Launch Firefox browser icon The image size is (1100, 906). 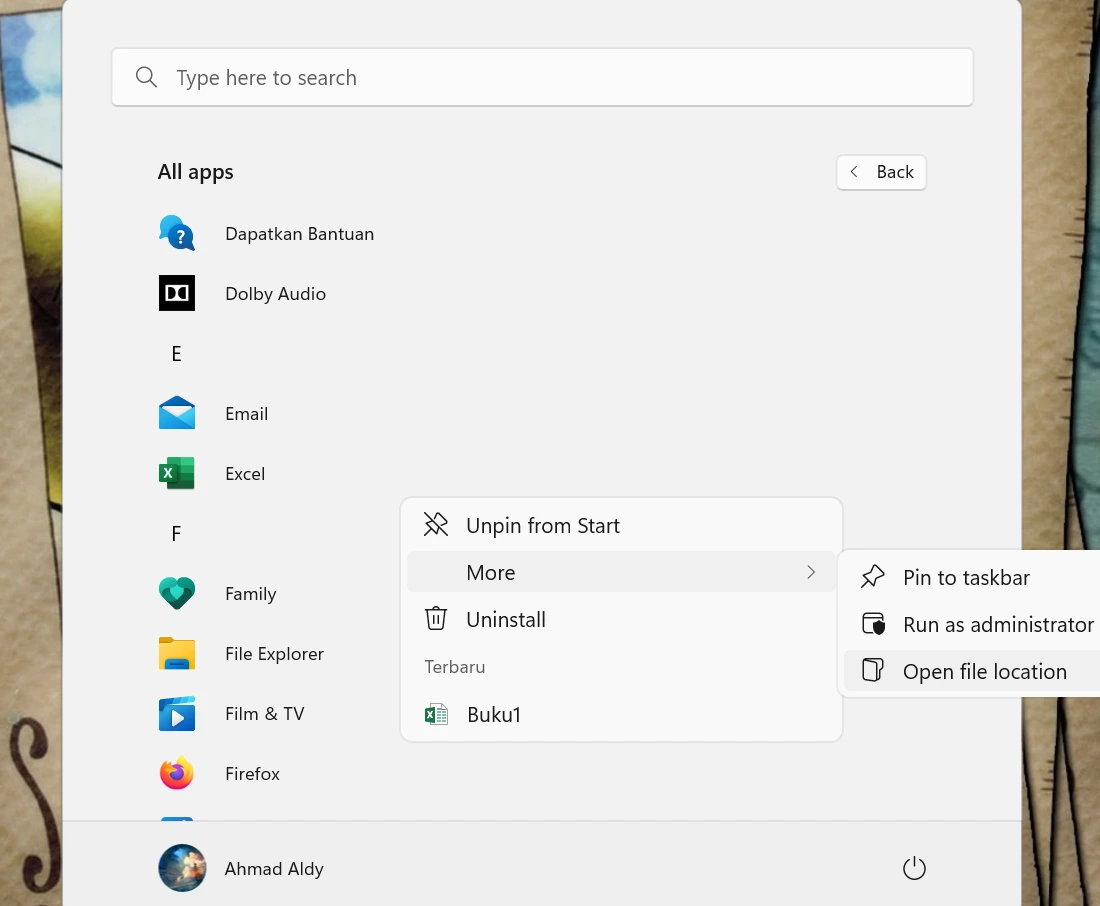[x=177, y=773]
